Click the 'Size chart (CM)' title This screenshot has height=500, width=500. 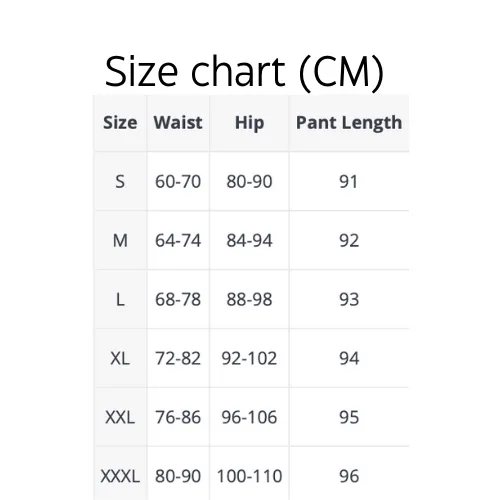(244, 72)
